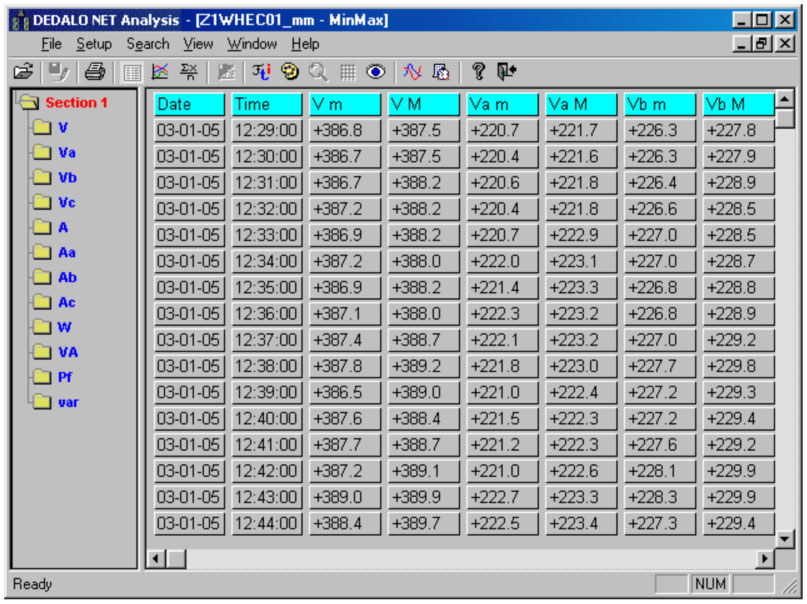Viewport: 807px width, 604px height.
Task: Click the 12:38:00 time cell
Action: click(266, 366)
